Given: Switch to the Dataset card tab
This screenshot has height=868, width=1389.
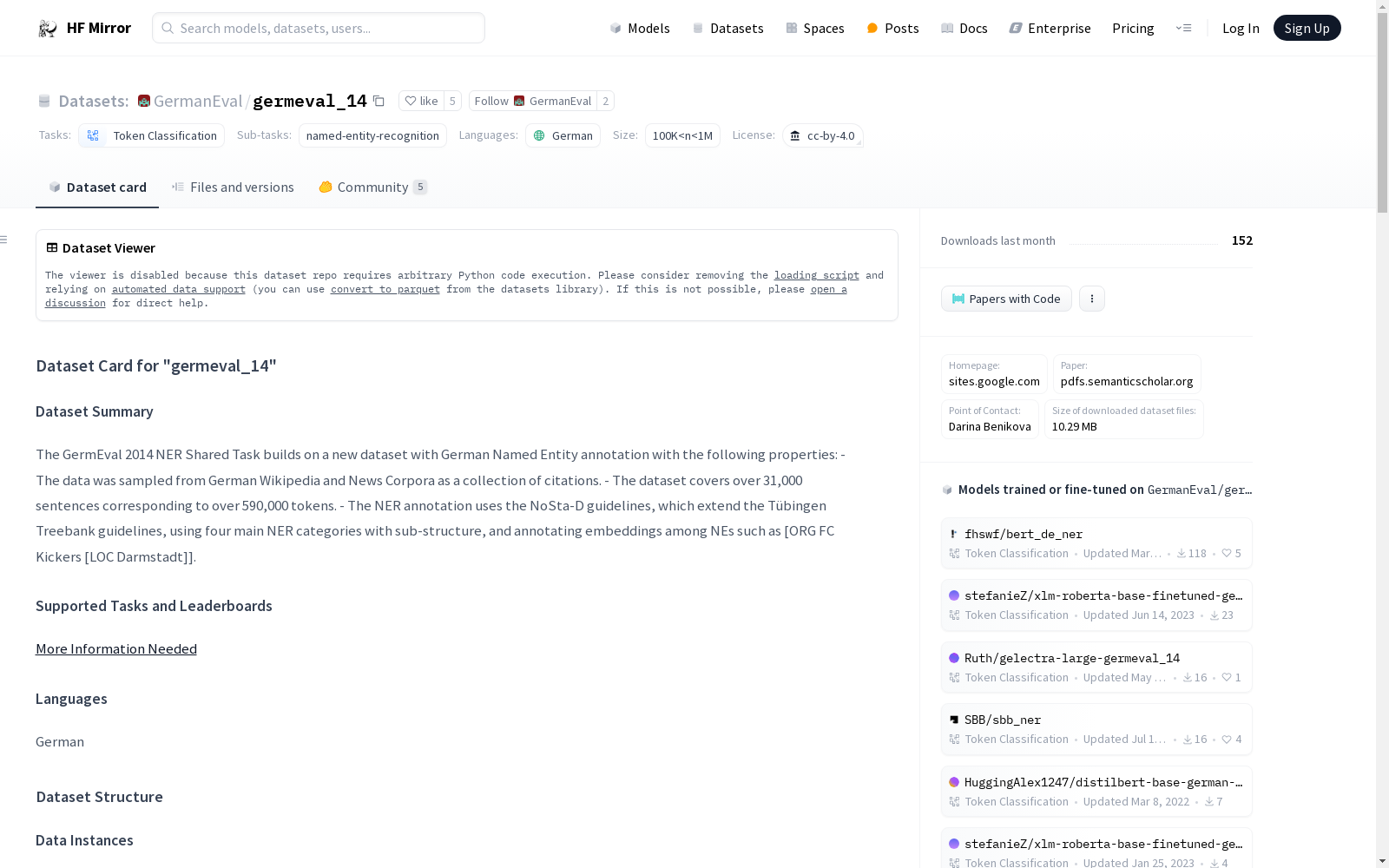Looking at the screenshot, I should pyautogui.click(x=97, y=187).
